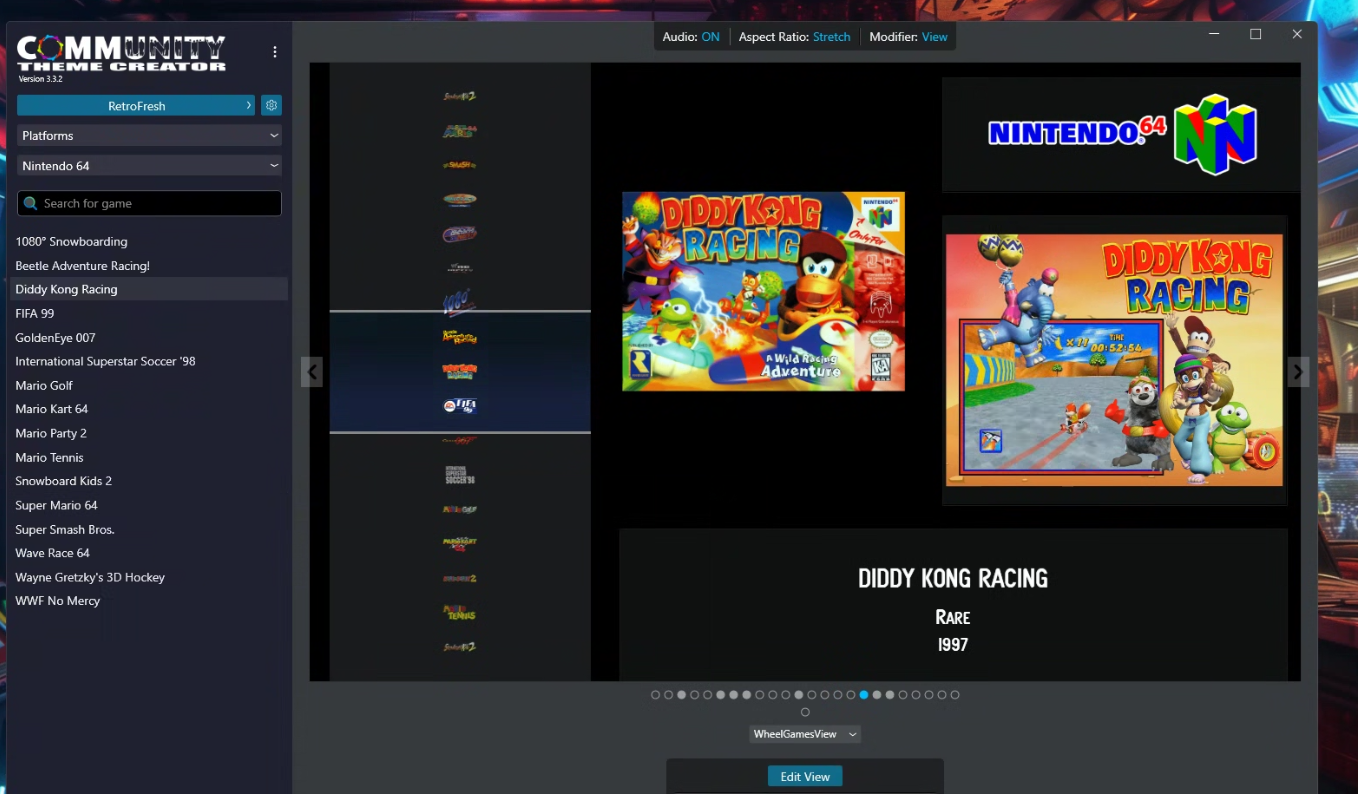
Task: Select the lone dot below the dot row
Action: (805, 712)
